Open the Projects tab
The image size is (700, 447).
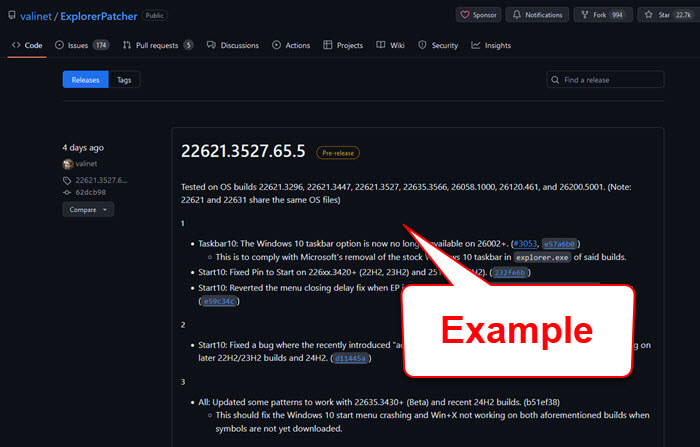point(343,45)
